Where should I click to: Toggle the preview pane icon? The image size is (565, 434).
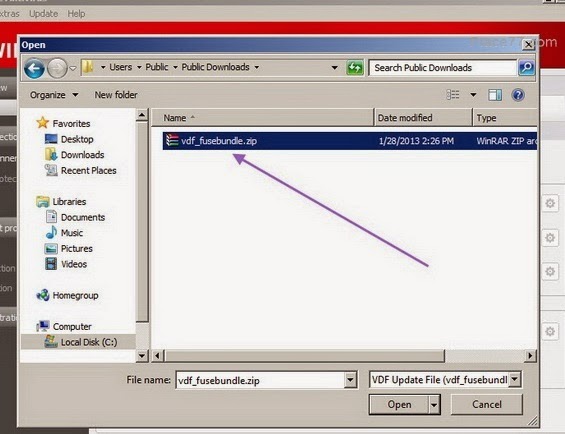point(495,95)
